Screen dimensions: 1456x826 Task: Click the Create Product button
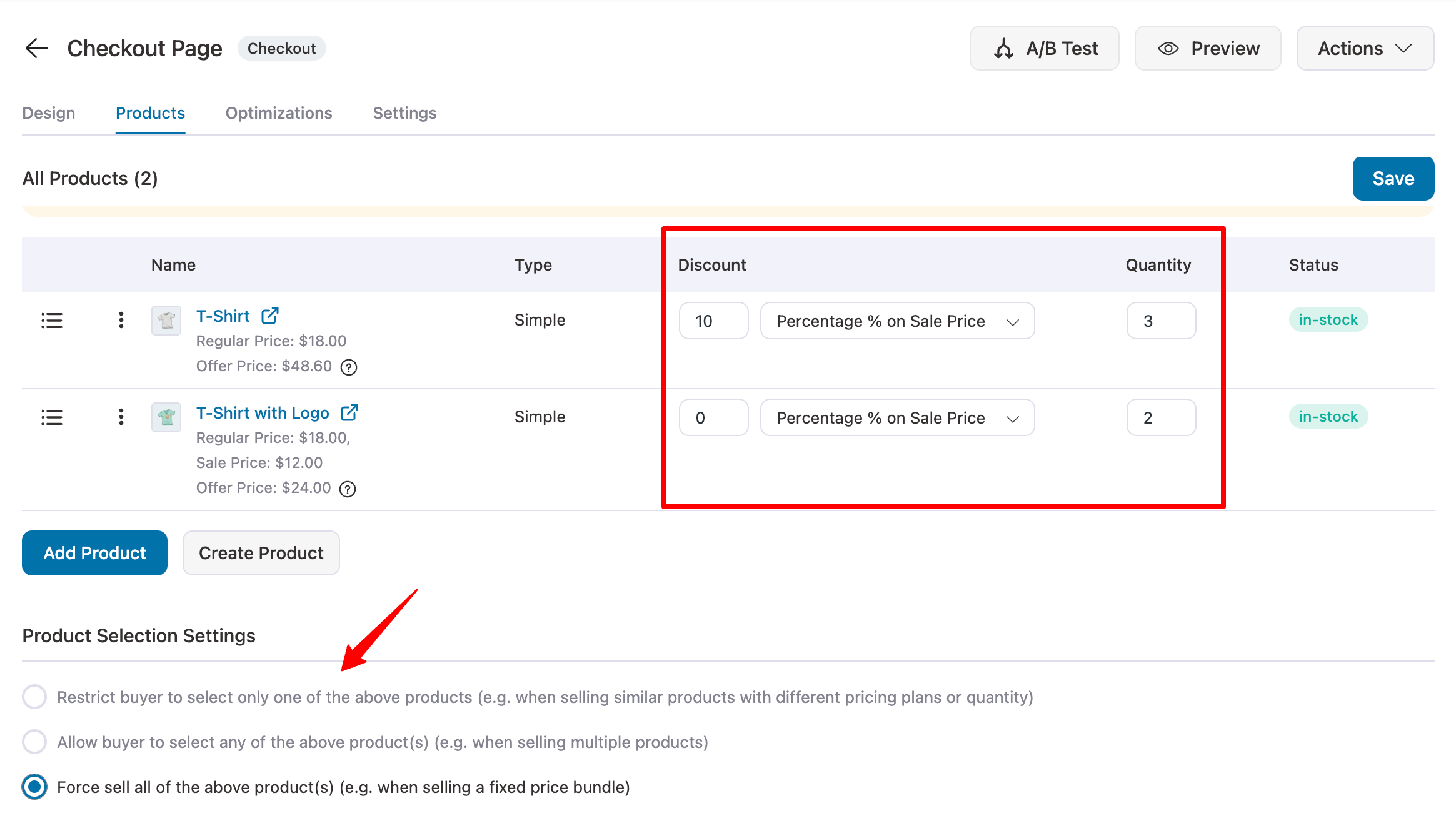click(261, 553)
